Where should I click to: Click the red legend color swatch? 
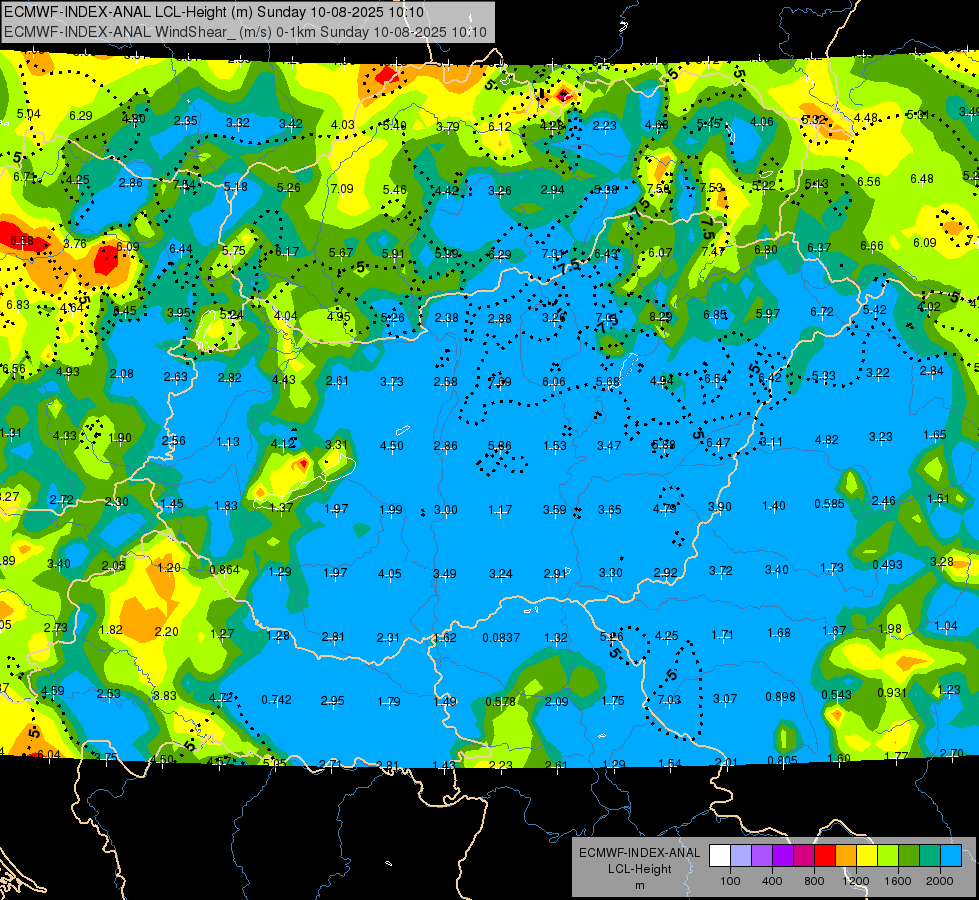pyautogui.click(x=825, y=856)
